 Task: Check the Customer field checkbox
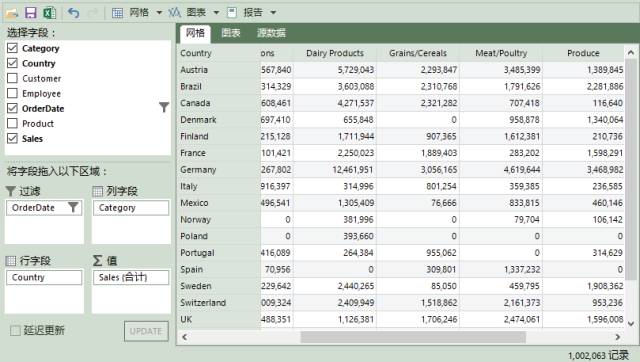(12, 78)
